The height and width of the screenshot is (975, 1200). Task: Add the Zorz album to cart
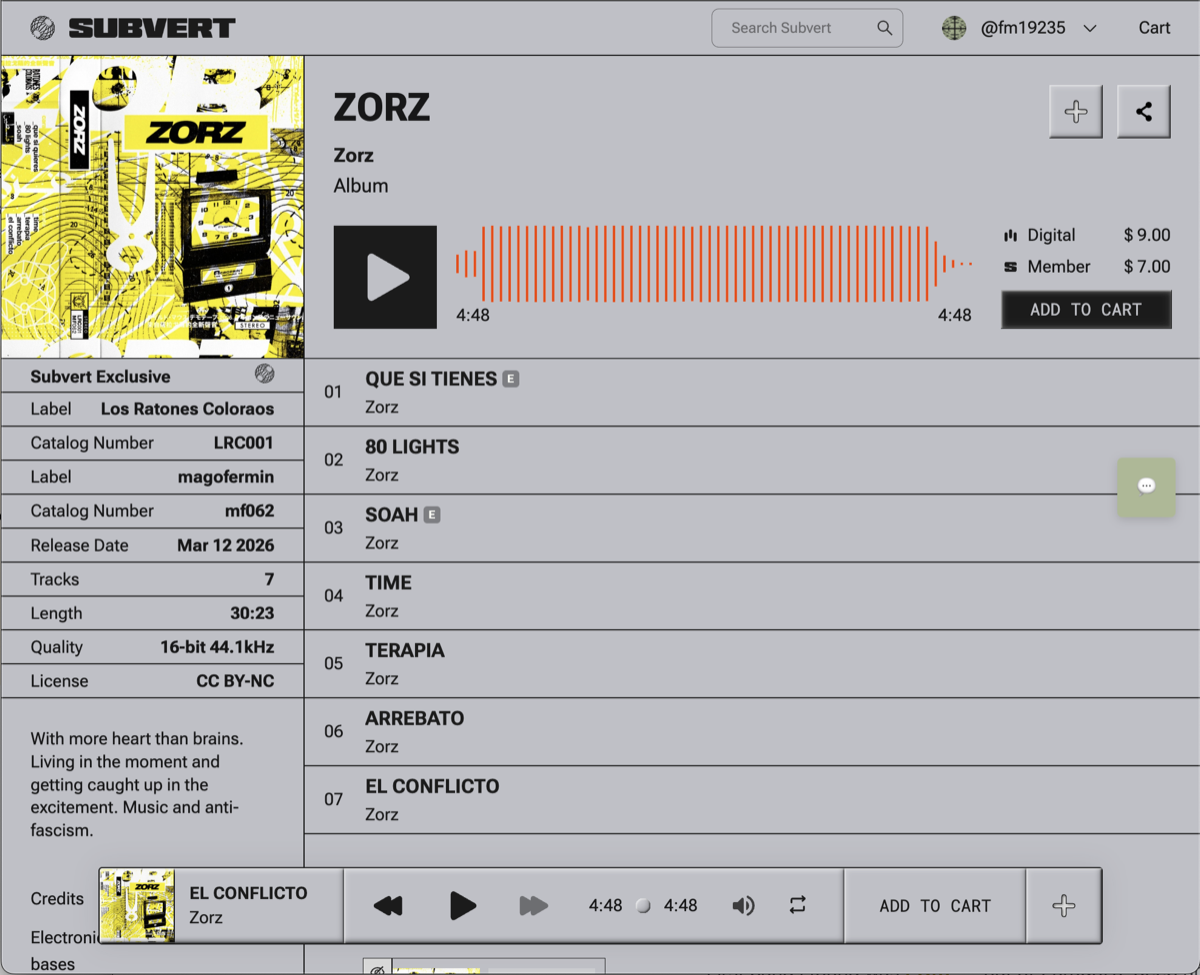coord(1086,310)
